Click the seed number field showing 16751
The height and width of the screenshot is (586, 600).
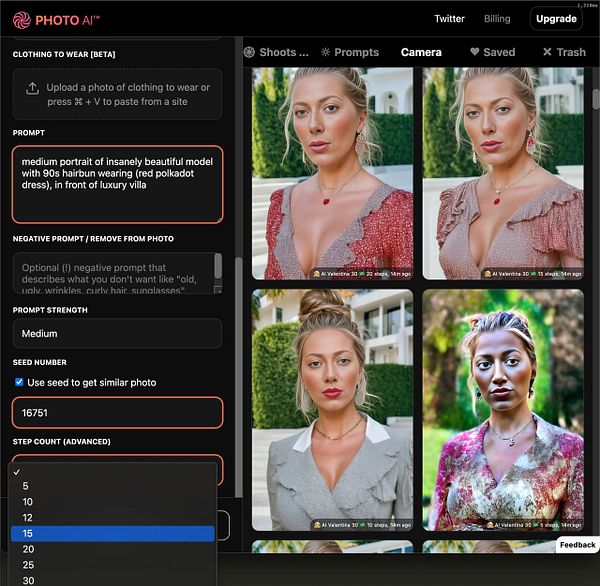point(117,413)
